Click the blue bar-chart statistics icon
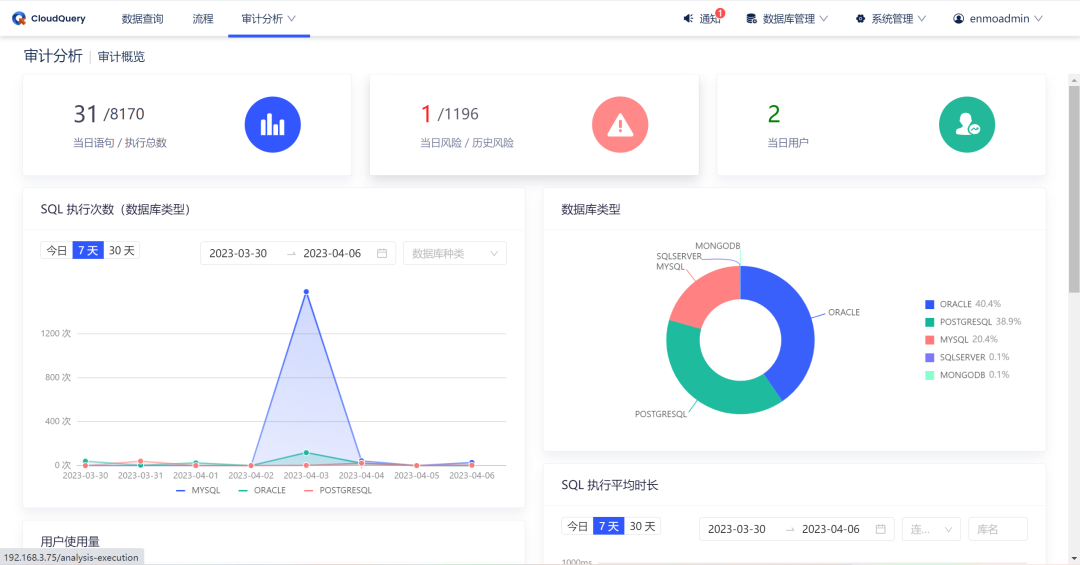 273,125
